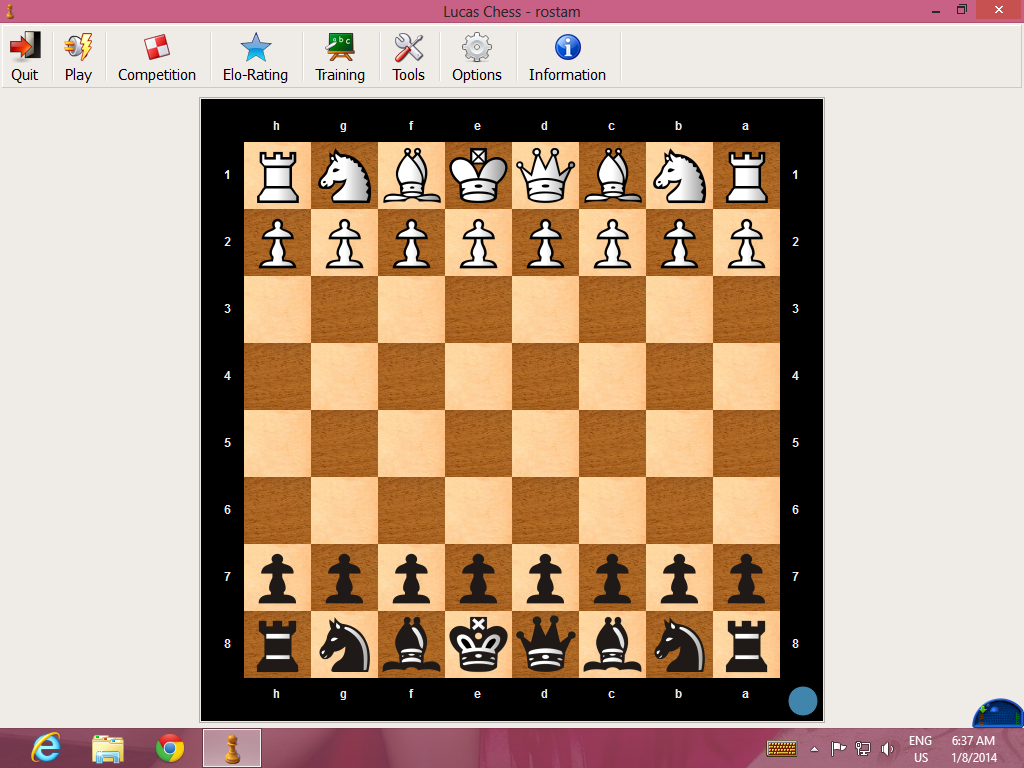
Task: Select the white pawn on g2
Action: (345, 243)
